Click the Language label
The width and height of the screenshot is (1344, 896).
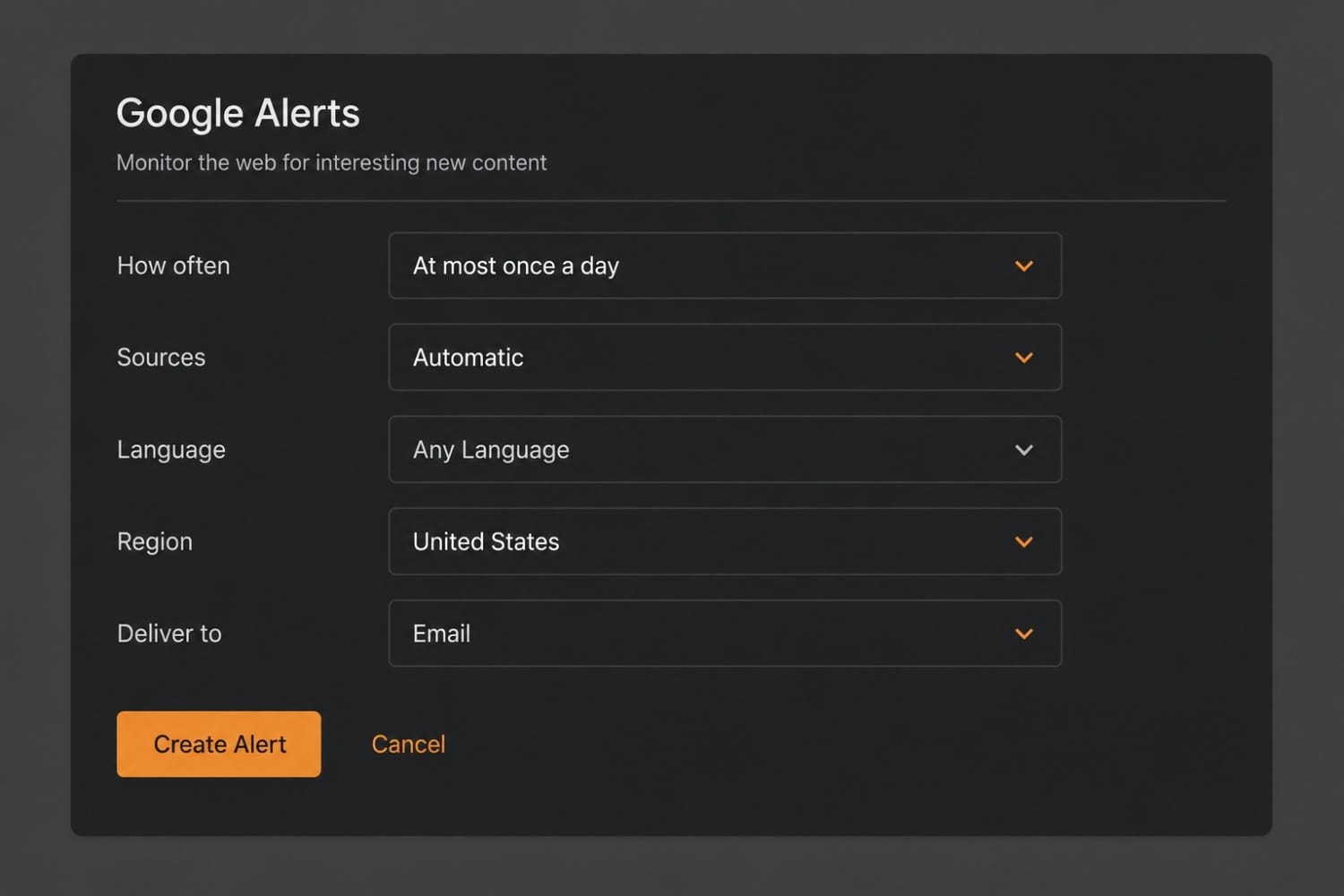171,450
